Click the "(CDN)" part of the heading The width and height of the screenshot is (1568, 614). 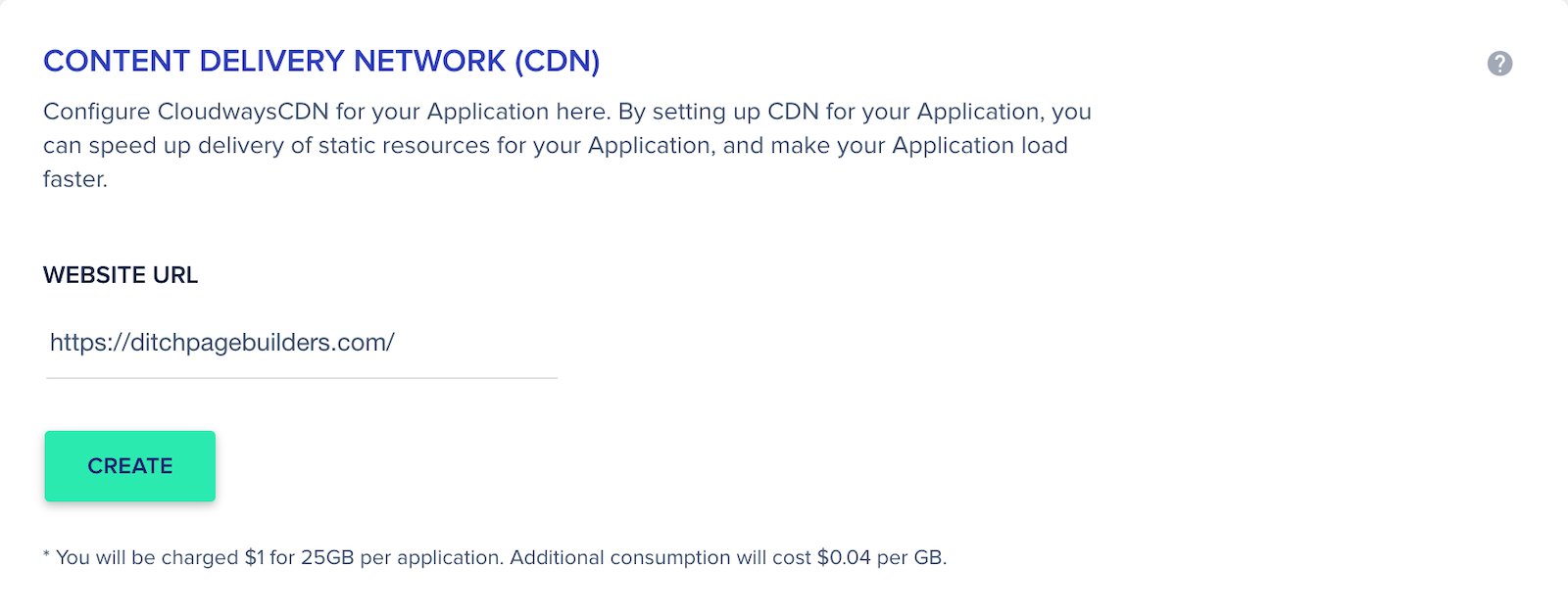[x=557, y=61]
